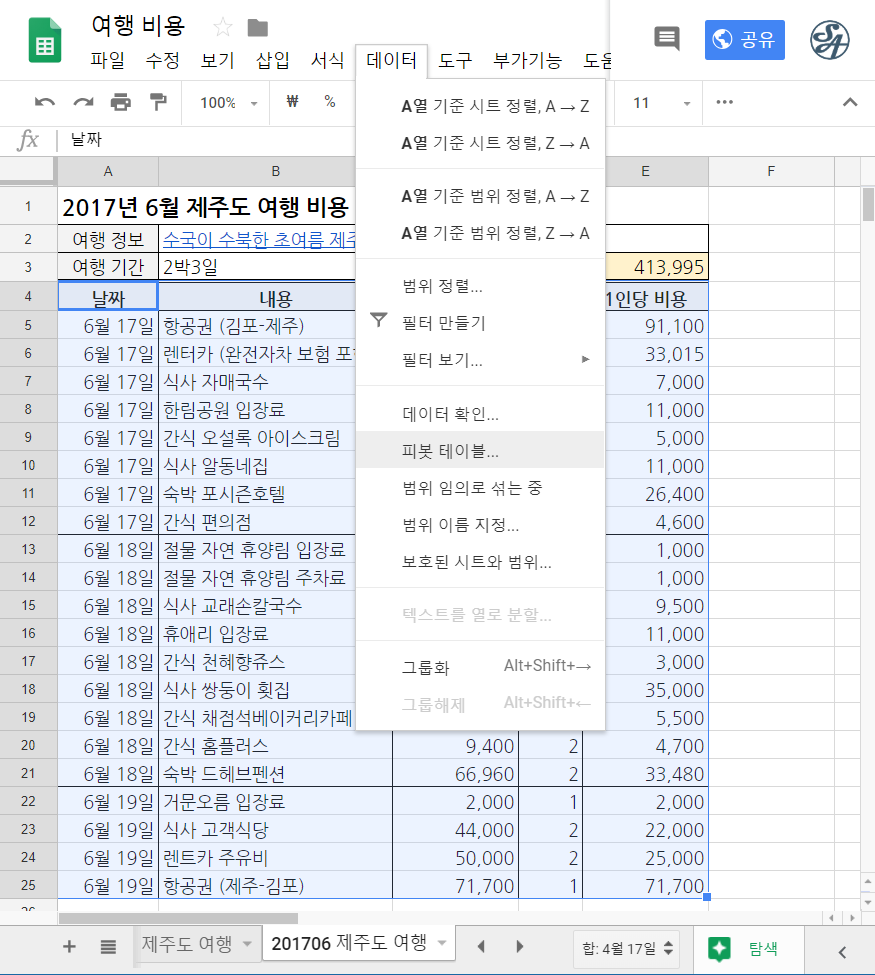This screenshot has width=875, height=975.
Task: Click the undo arrow icon
Action: 45,103
